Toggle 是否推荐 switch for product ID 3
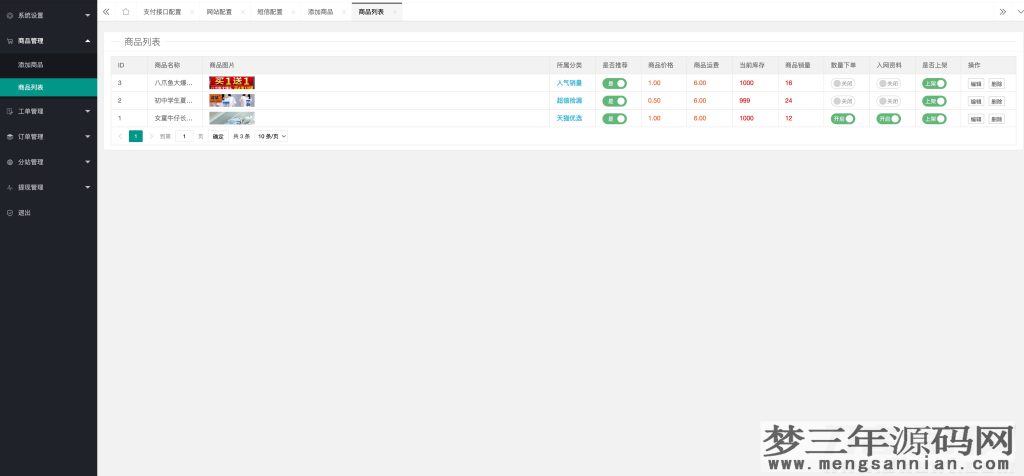 click(x=614, y=83)
